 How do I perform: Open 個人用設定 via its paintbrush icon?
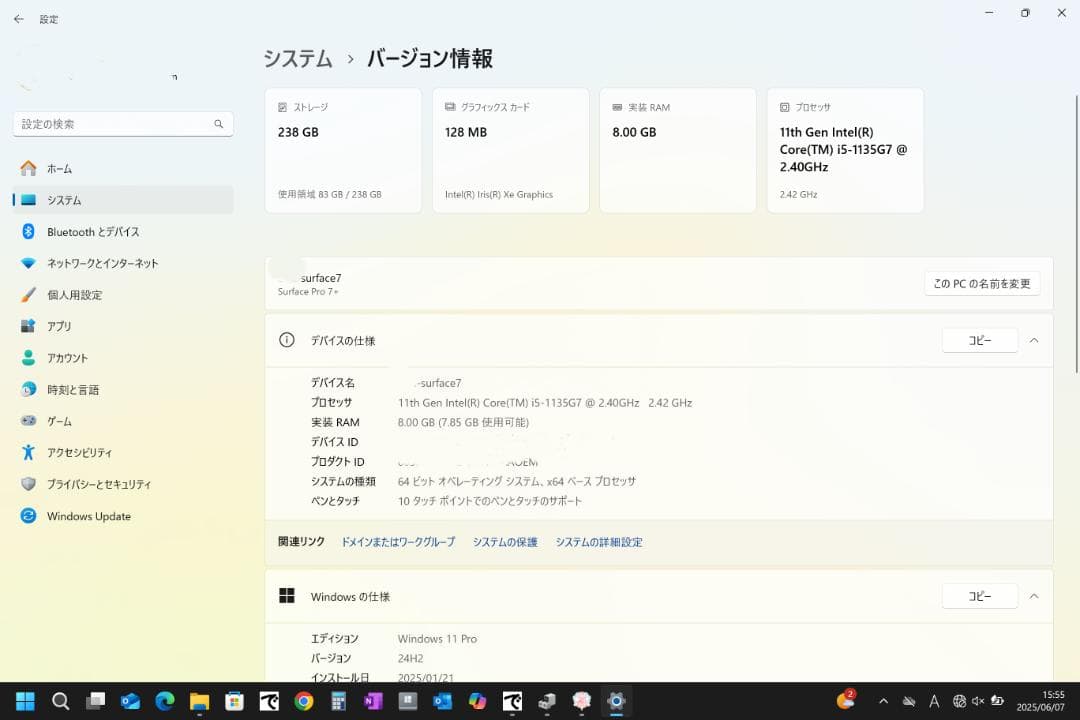point(28,295)
